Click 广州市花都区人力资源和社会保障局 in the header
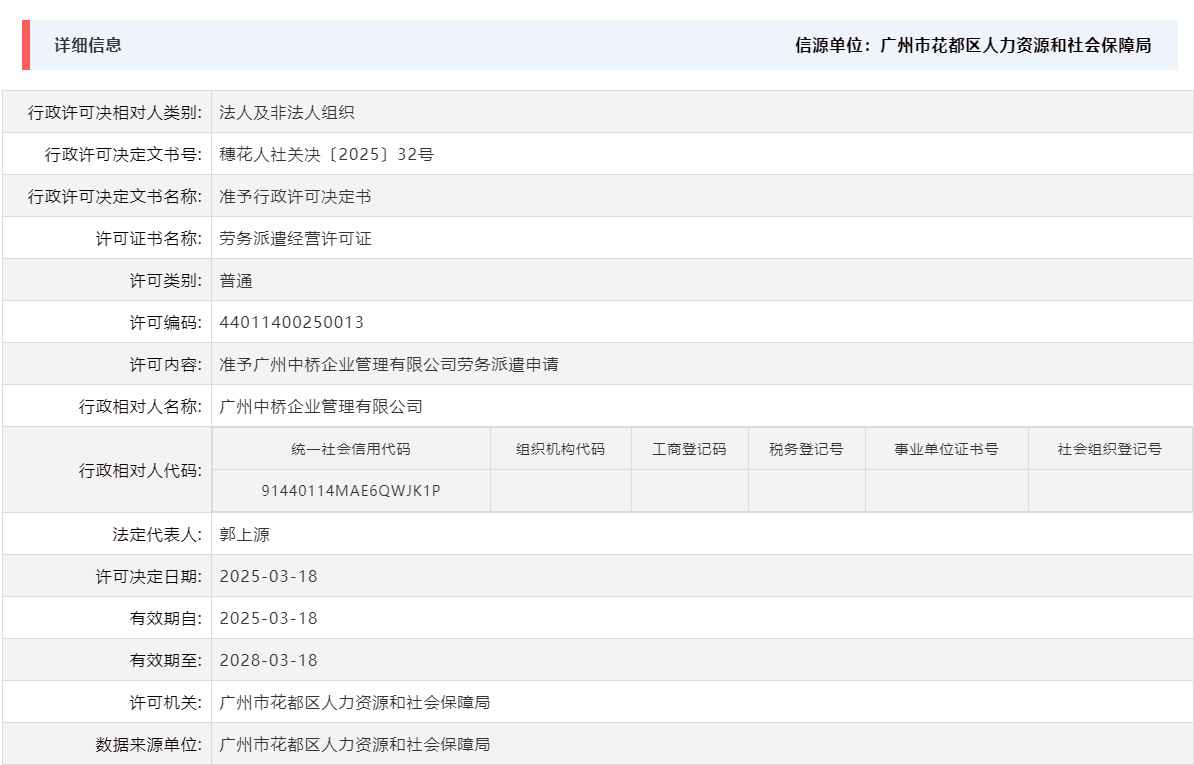Viewport: 1194px width, 765px height. 1017,45
